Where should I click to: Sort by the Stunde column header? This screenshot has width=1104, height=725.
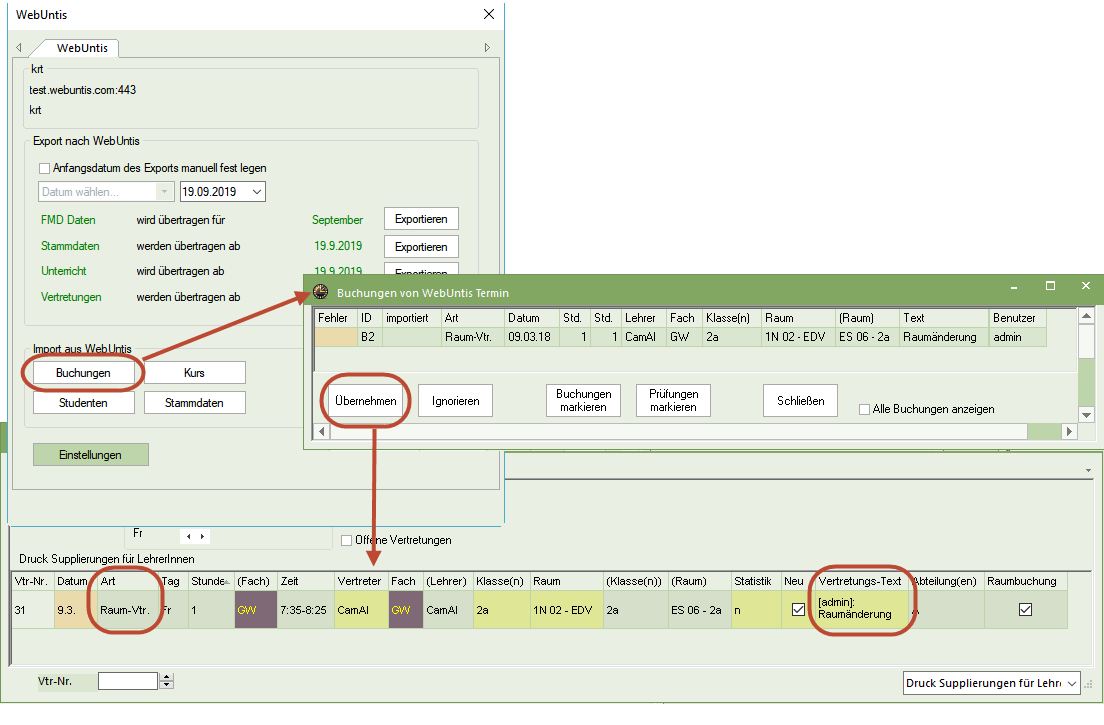click(x=210, y=581)
